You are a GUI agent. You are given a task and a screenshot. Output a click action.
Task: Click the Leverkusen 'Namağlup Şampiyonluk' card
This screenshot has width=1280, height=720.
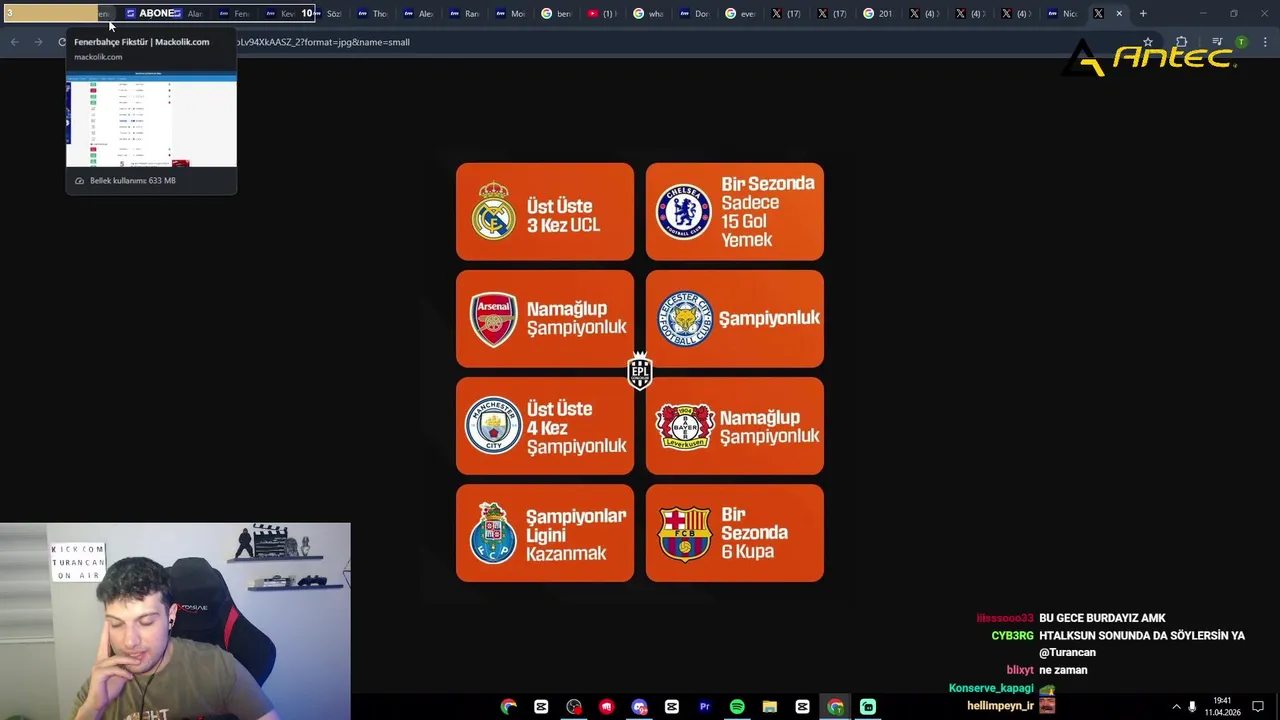coord(735,426)
